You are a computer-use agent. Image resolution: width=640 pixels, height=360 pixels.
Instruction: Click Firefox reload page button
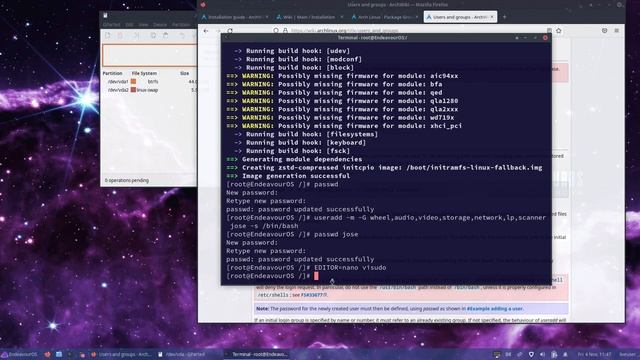pos(230,31)
